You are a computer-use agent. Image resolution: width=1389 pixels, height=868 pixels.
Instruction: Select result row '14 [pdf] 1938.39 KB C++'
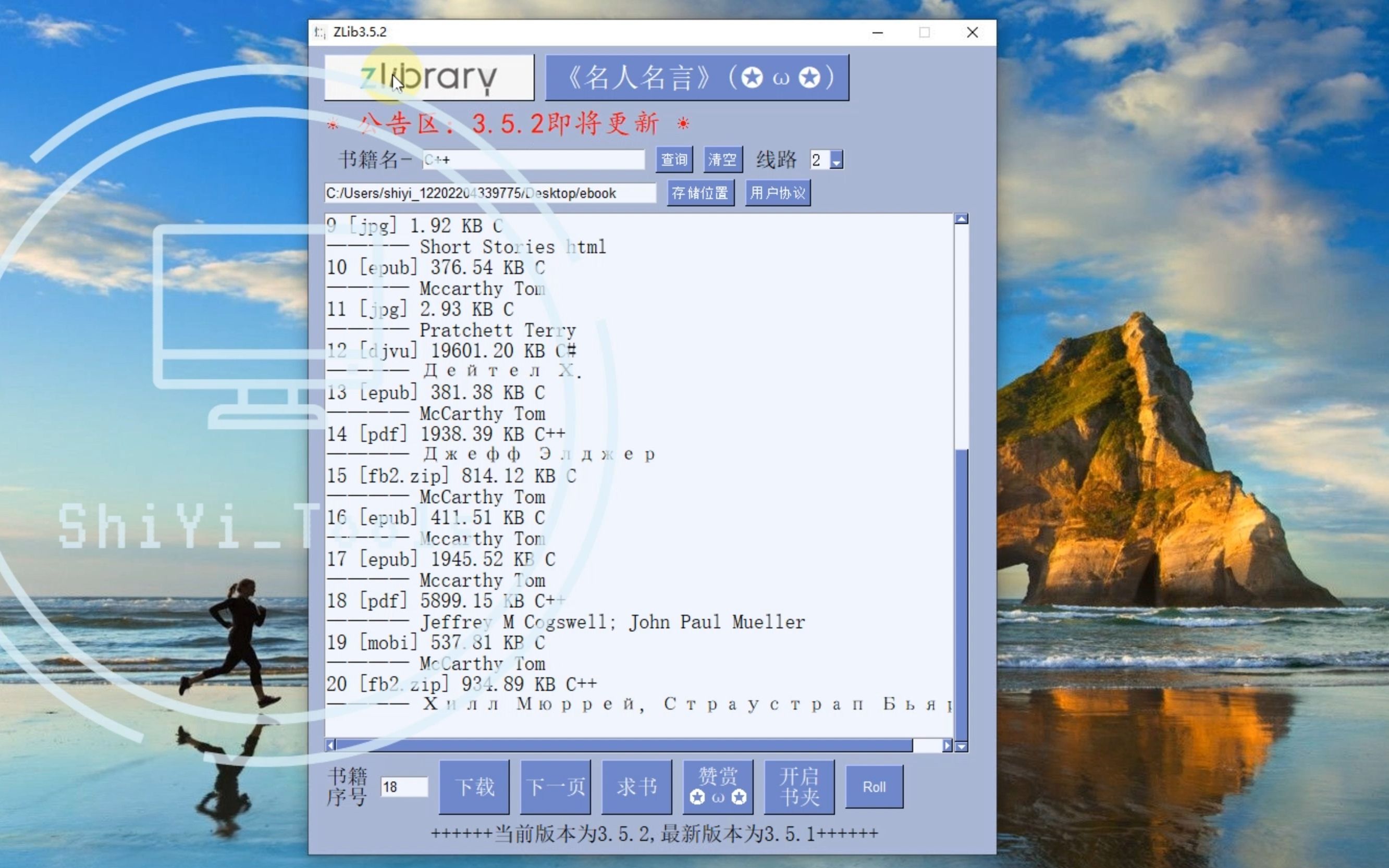[x=446, y=434]
